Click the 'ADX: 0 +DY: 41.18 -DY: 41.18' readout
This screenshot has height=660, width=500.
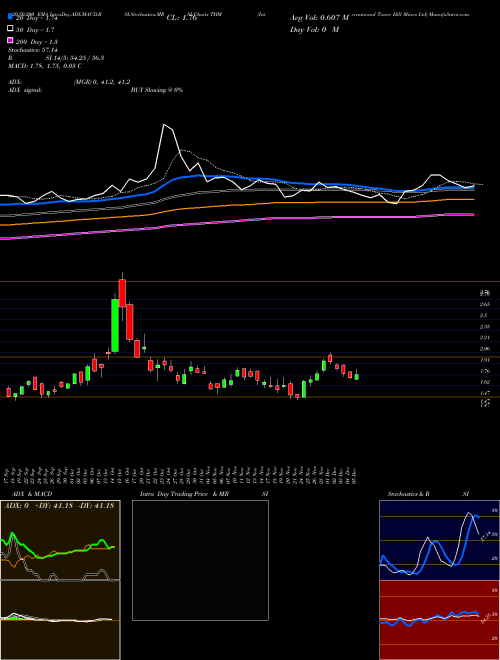(x=59, y=506)
